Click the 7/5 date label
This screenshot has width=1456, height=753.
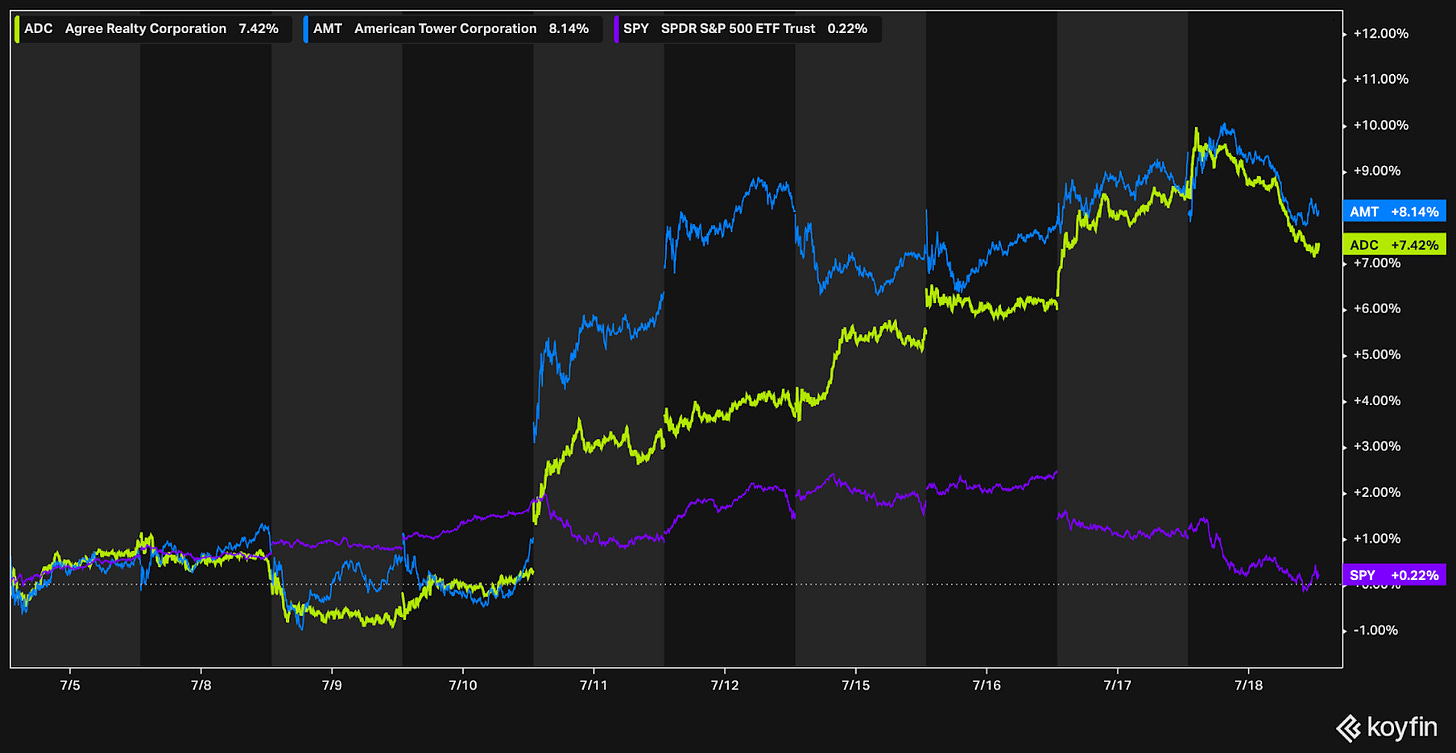click(70, 685)
